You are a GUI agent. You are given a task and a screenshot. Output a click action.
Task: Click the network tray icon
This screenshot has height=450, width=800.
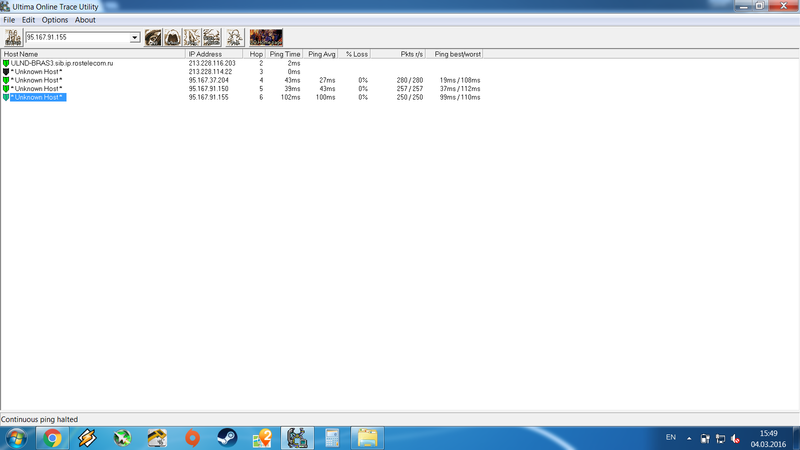tap(720, 438)
